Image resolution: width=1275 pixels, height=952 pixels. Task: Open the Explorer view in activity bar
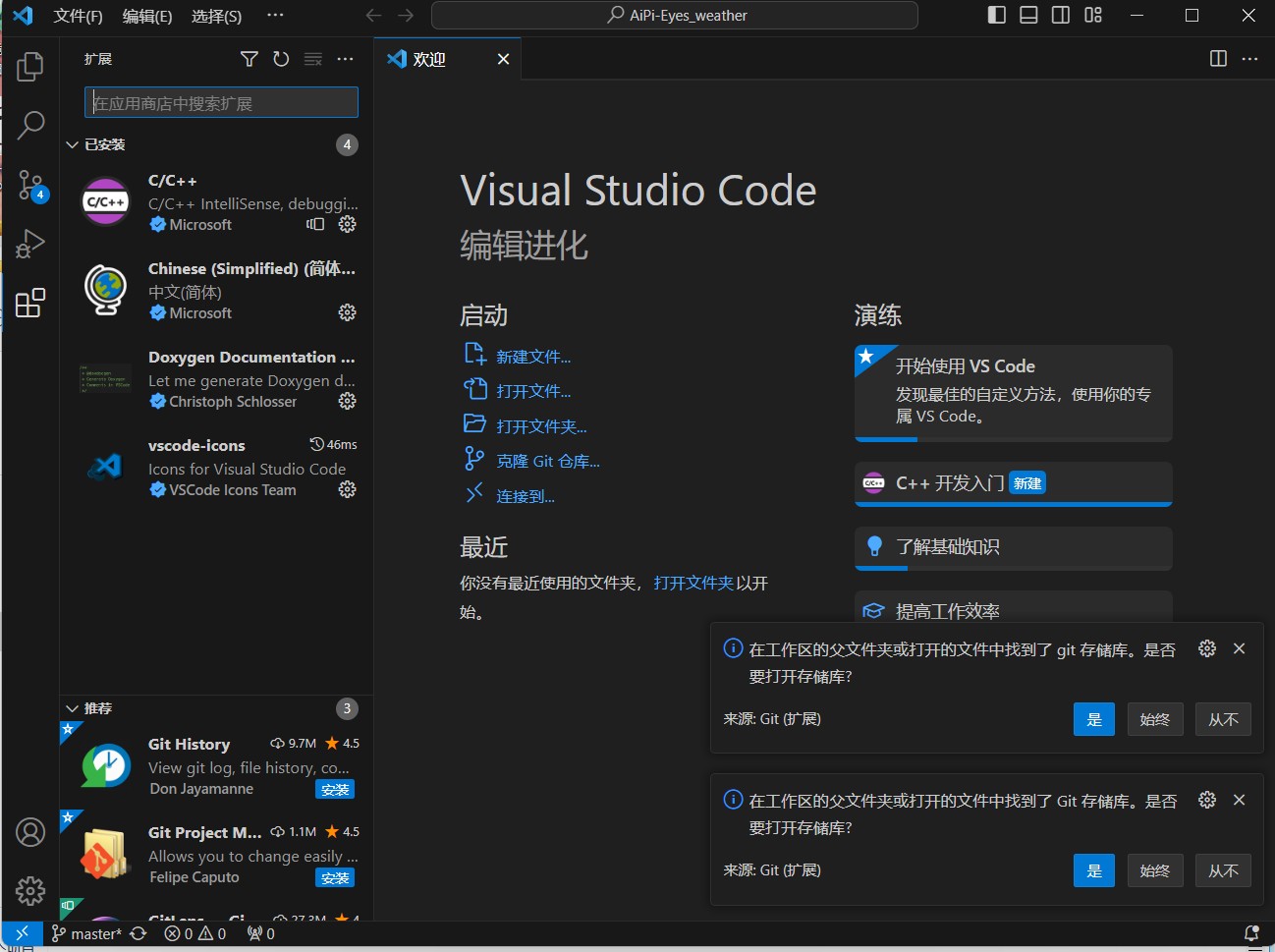(30, 67)
